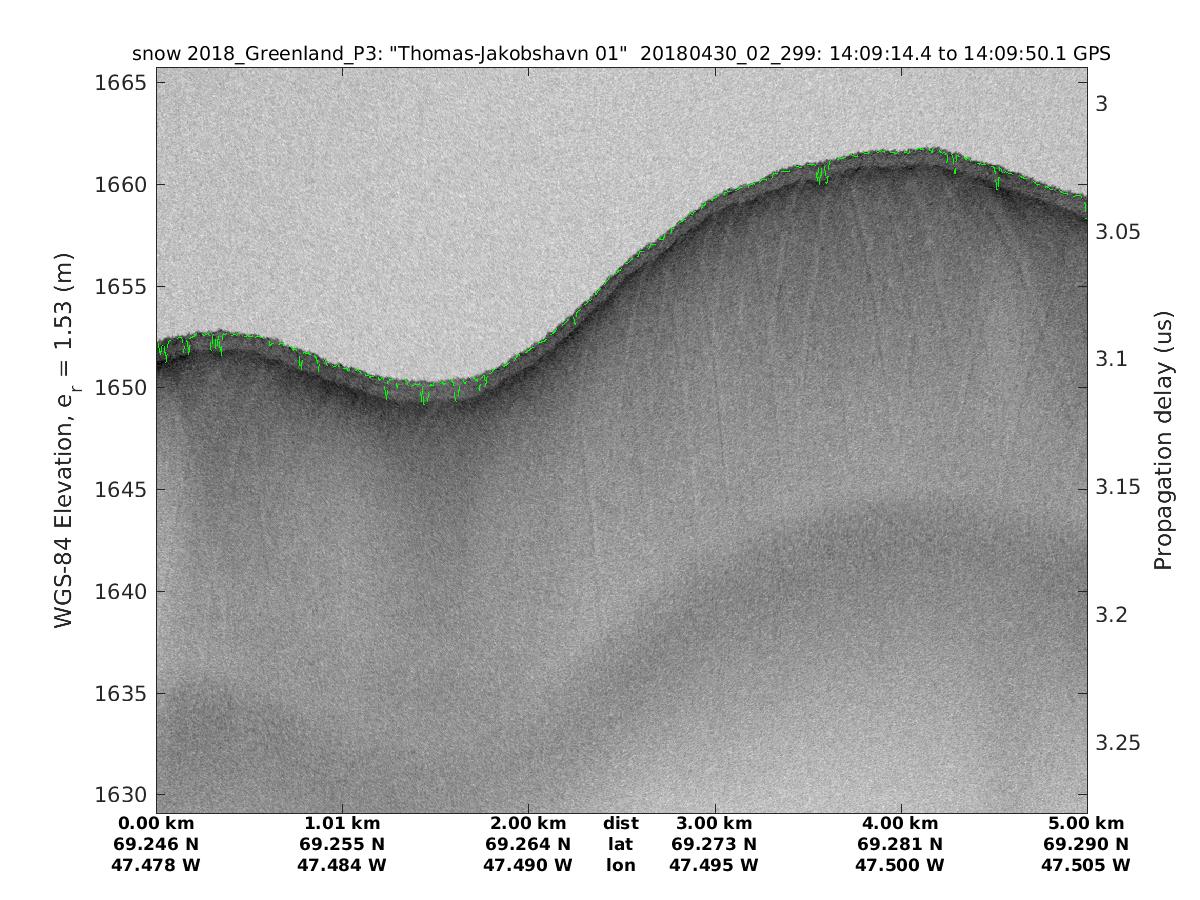Click the 'dist' legend label on x-axis
Viewport: 1200px width, 900px height.
(620, 824)
